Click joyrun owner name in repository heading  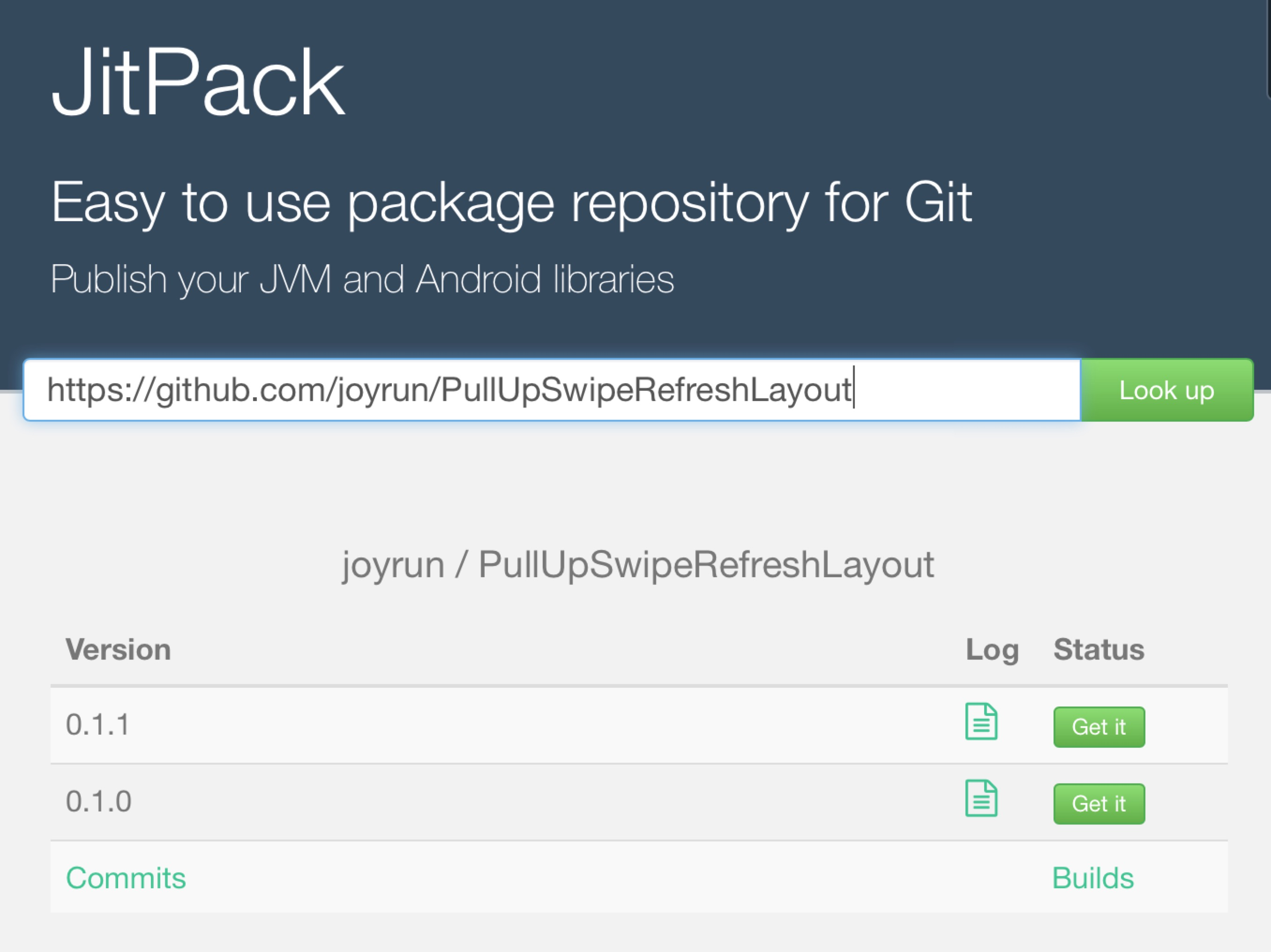[393, 565]
